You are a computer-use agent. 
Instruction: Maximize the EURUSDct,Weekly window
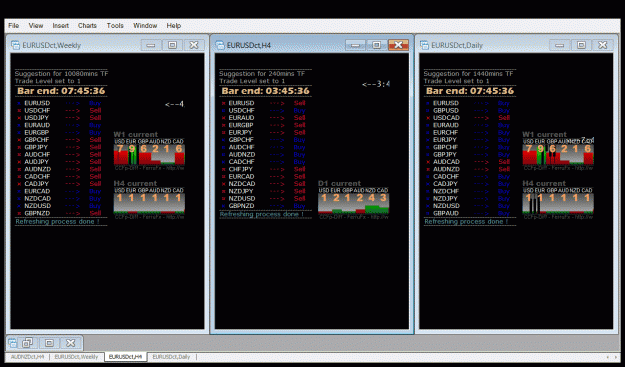pyautogui.click(x=172, y=45)
